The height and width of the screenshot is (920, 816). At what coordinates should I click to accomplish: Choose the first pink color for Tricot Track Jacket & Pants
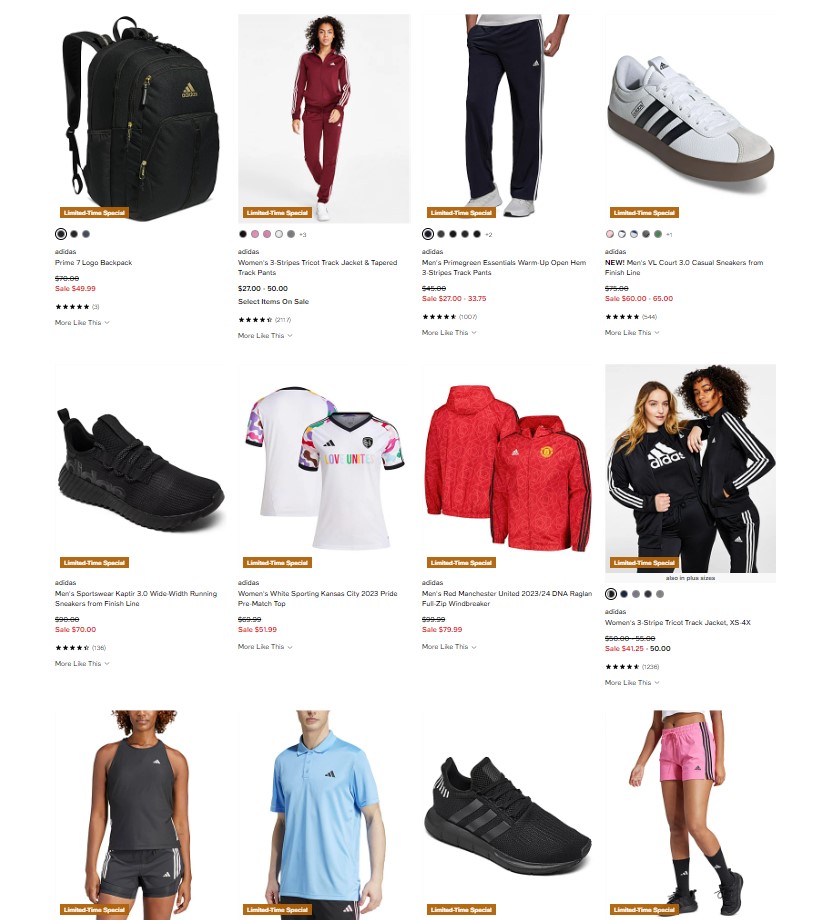[x=255, y=234]
